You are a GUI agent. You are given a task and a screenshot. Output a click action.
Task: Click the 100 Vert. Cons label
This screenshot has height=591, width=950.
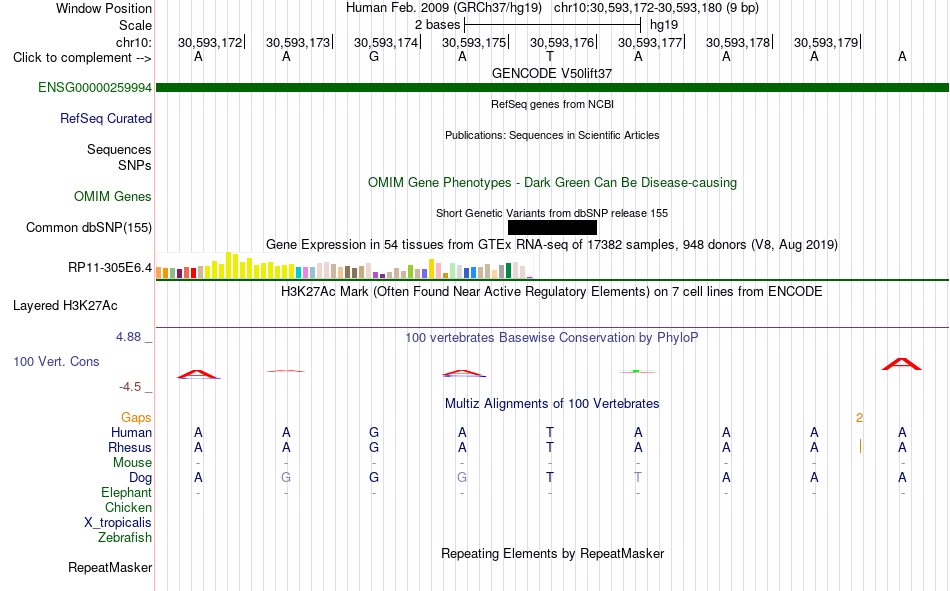tap(56, 361)
